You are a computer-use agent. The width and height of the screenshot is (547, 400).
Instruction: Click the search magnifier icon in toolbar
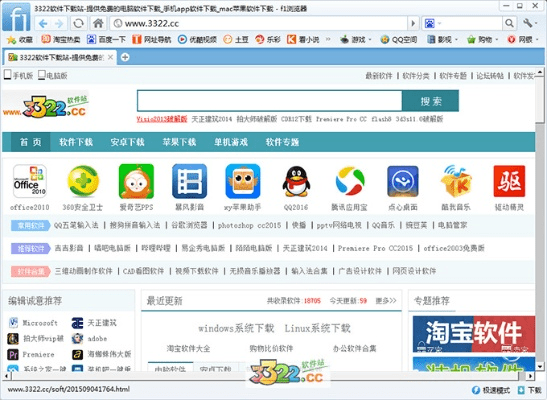509,23
